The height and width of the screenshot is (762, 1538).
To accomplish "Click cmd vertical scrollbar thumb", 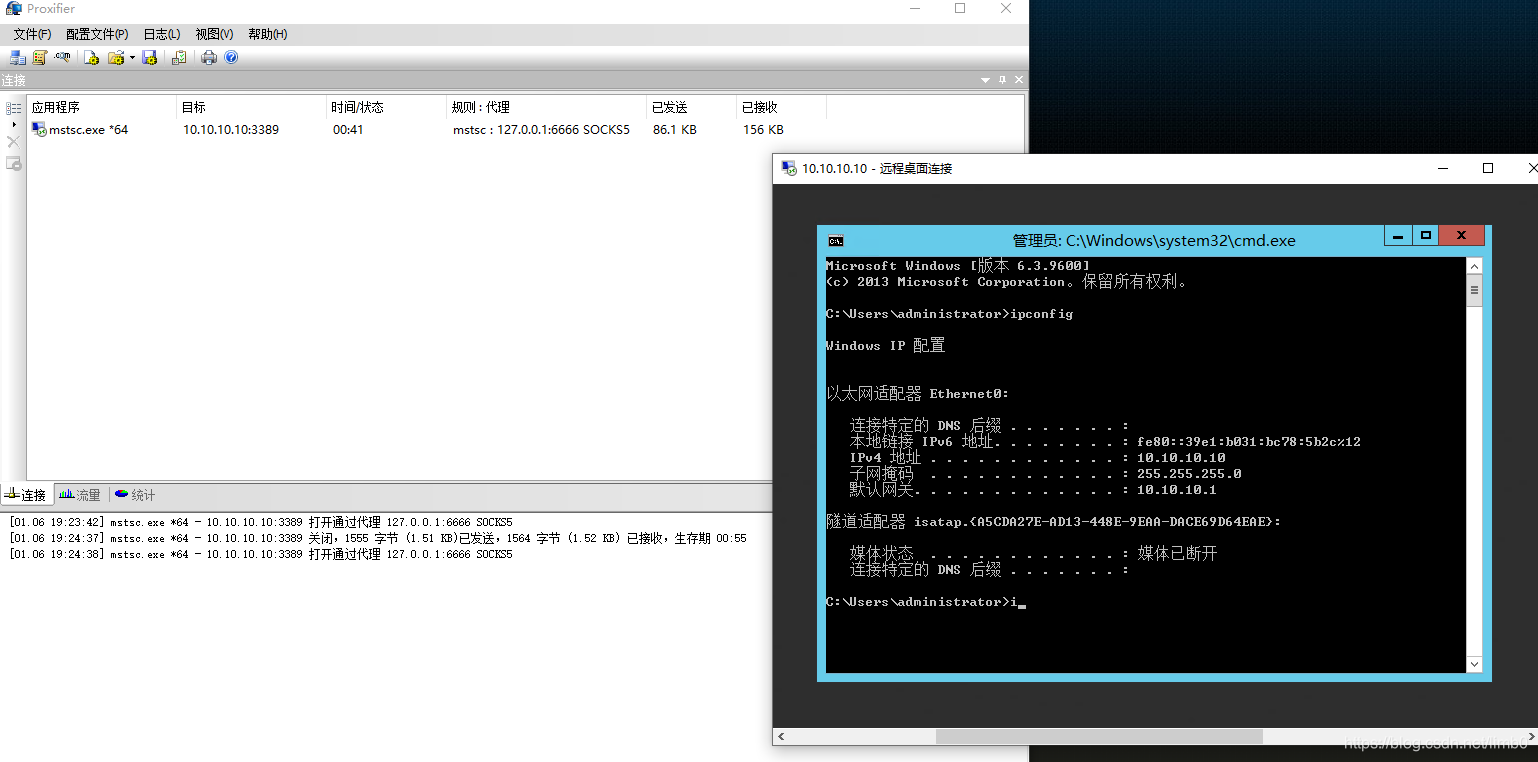I will [x=1474, y=290].
